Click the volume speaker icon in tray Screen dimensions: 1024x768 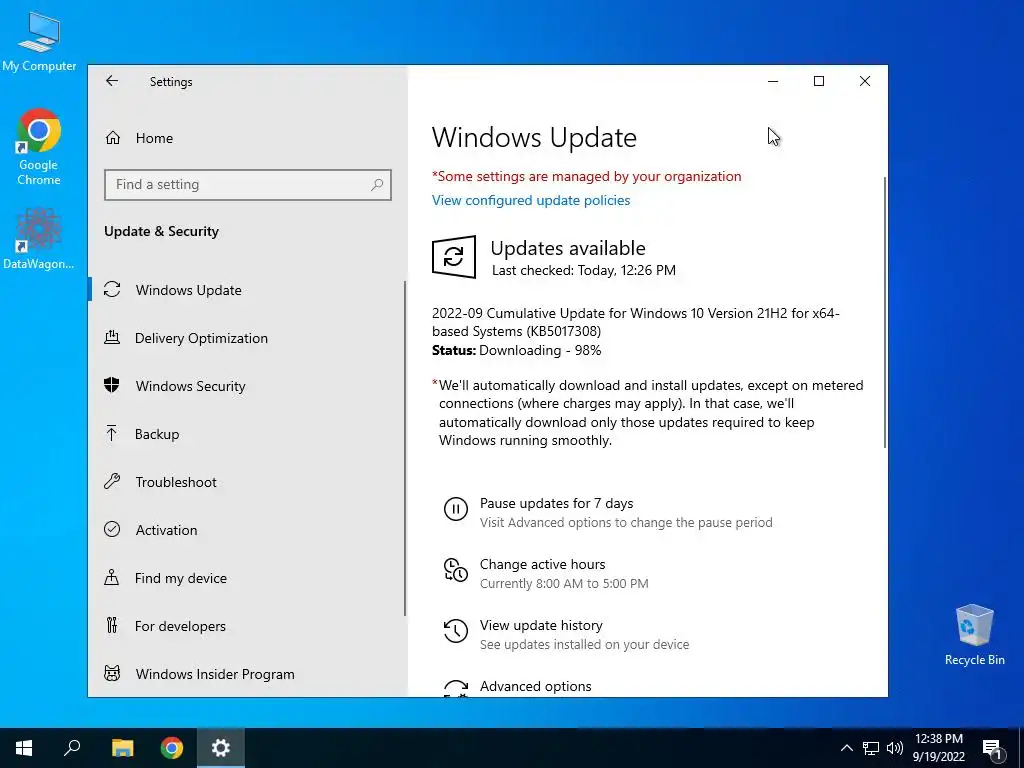[895, 748]
